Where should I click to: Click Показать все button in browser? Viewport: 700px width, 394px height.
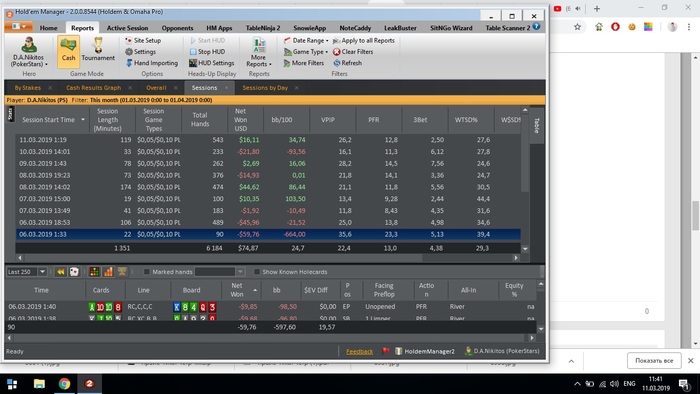(x=654, y=361)
